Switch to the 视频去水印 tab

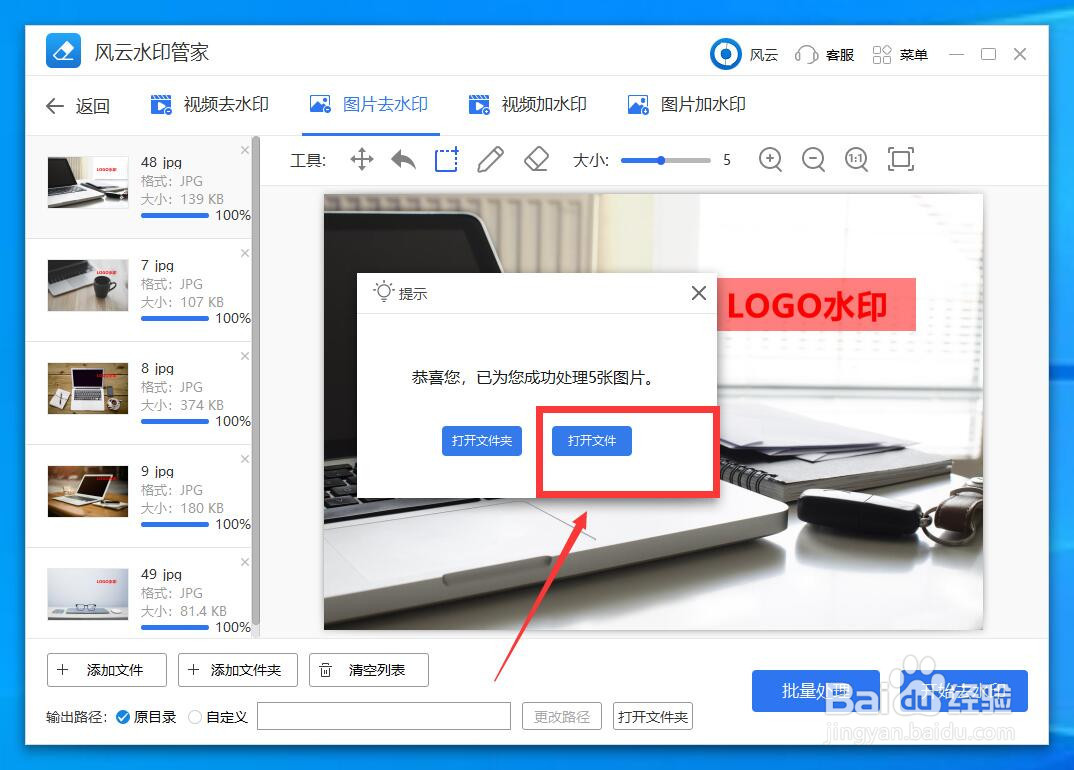click(208, 103)
